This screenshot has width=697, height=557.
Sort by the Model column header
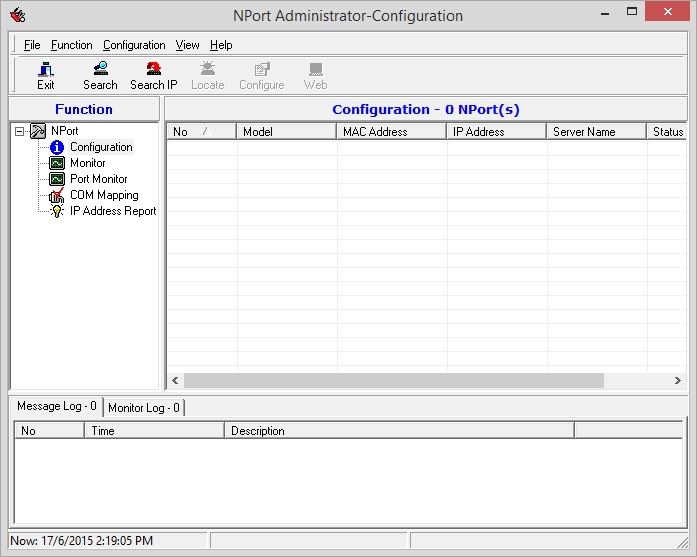point(287,132)
